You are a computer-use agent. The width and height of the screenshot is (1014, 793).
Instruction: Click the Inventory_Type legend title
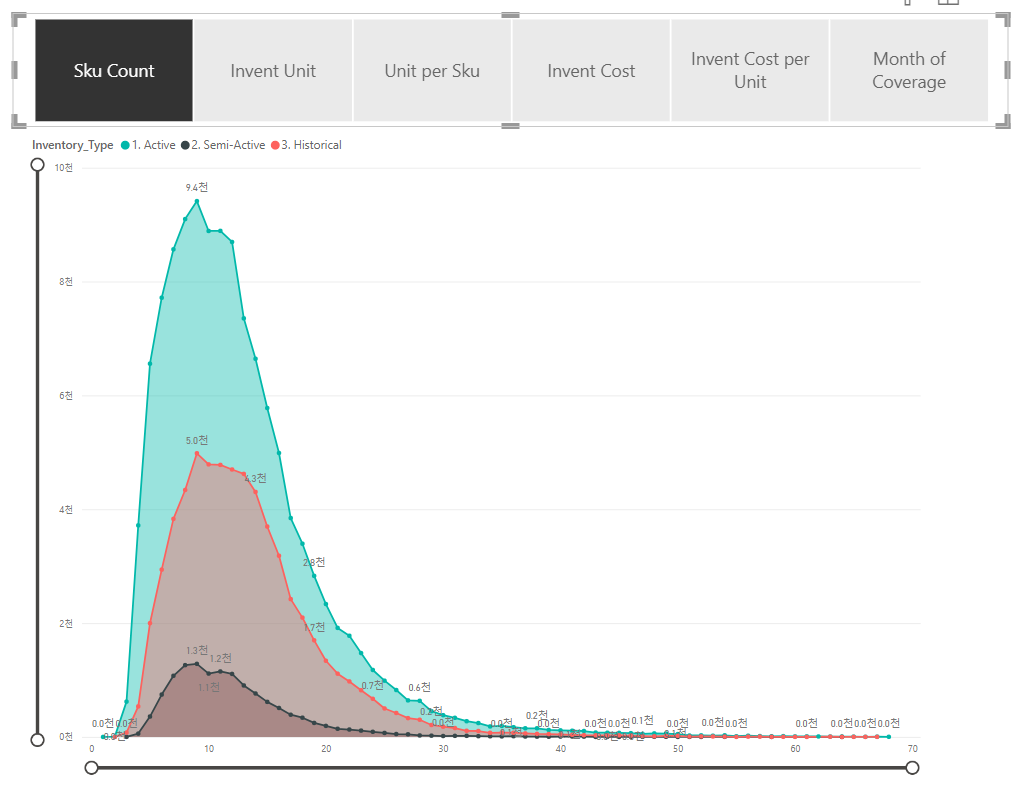[72, 145]
